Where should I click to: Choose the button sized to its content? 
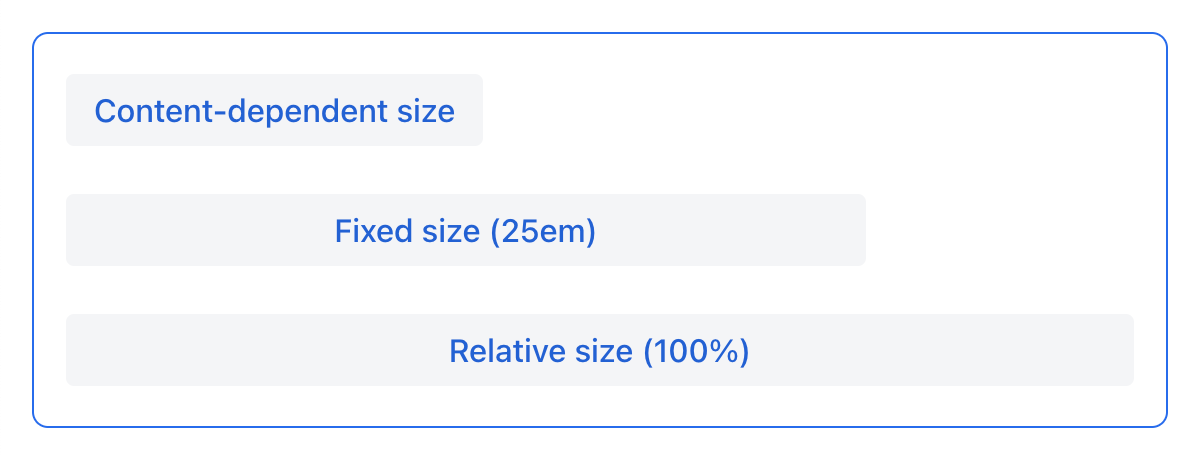[x=274, y=110]
